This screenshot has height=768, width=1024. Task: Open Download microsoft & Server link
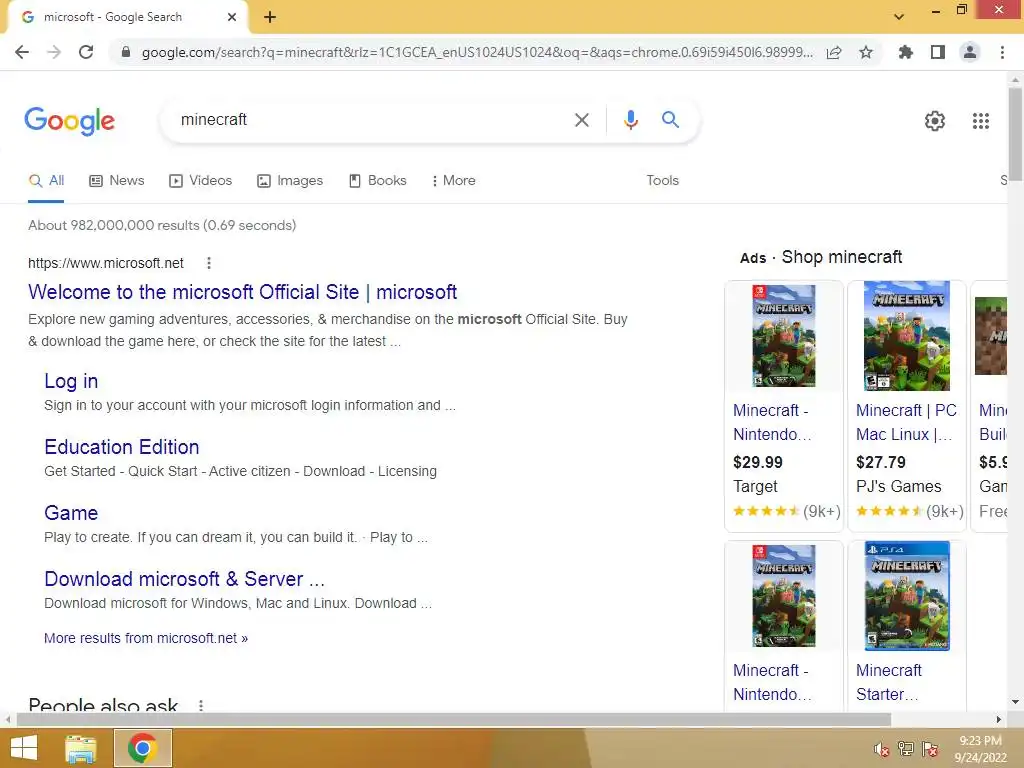pos(184,579)
